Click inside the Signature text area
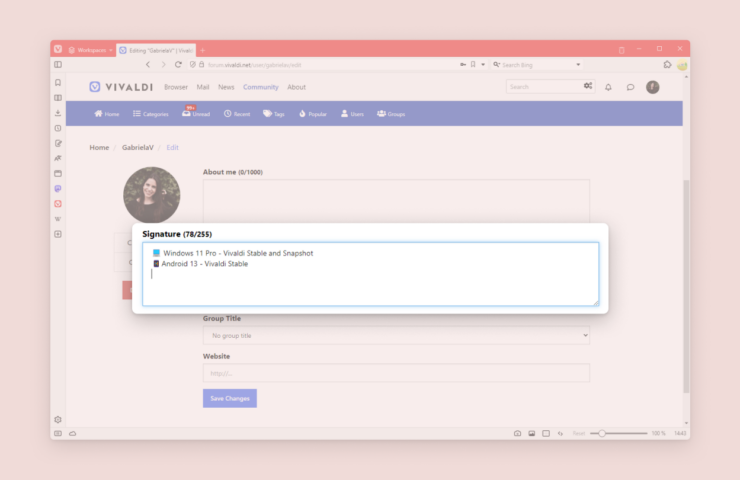Image resolution: width=740 pixels, height=480 pixels. [370, 274]
